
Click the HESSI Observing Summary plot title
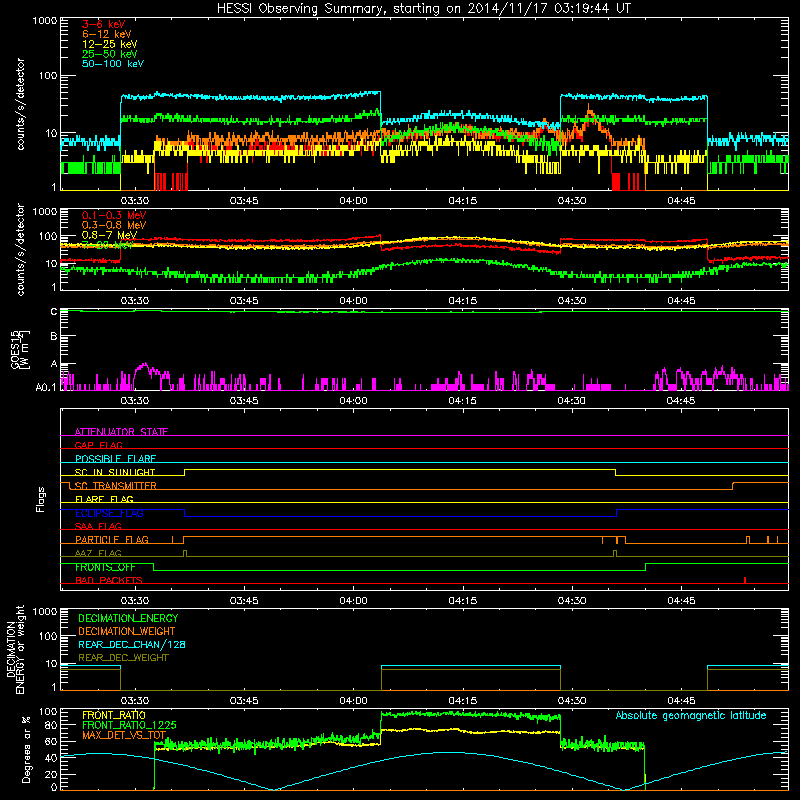[423, 9]
